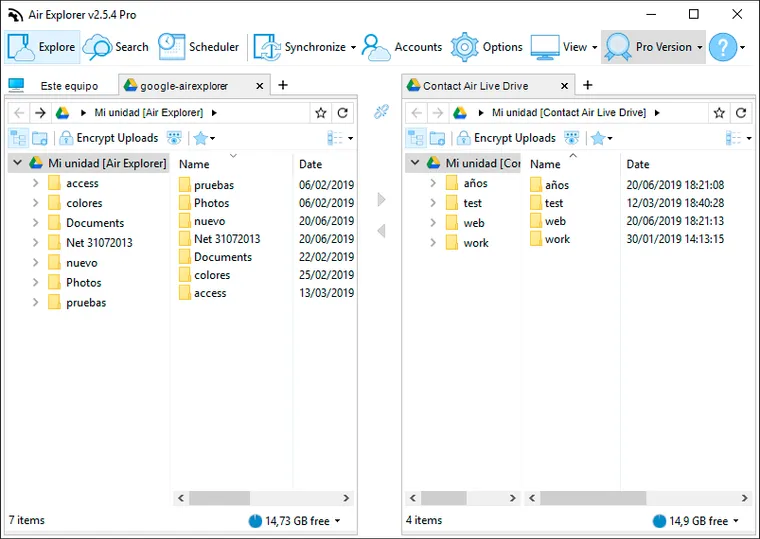Select Net 31072013 in left tree

click(x=90, y=243)
